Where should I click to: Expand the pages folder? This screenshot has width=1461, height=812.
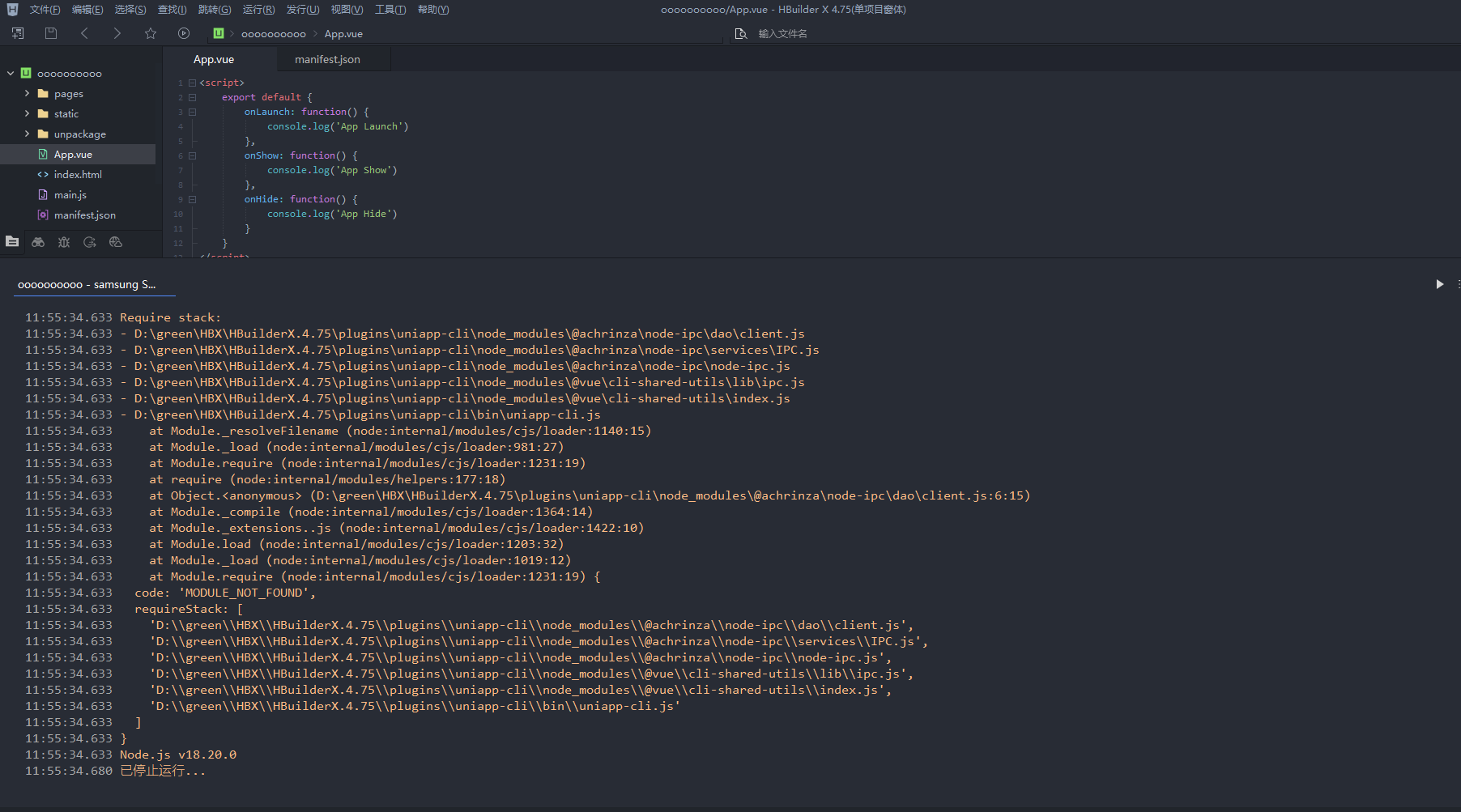(x=27, y=93)
